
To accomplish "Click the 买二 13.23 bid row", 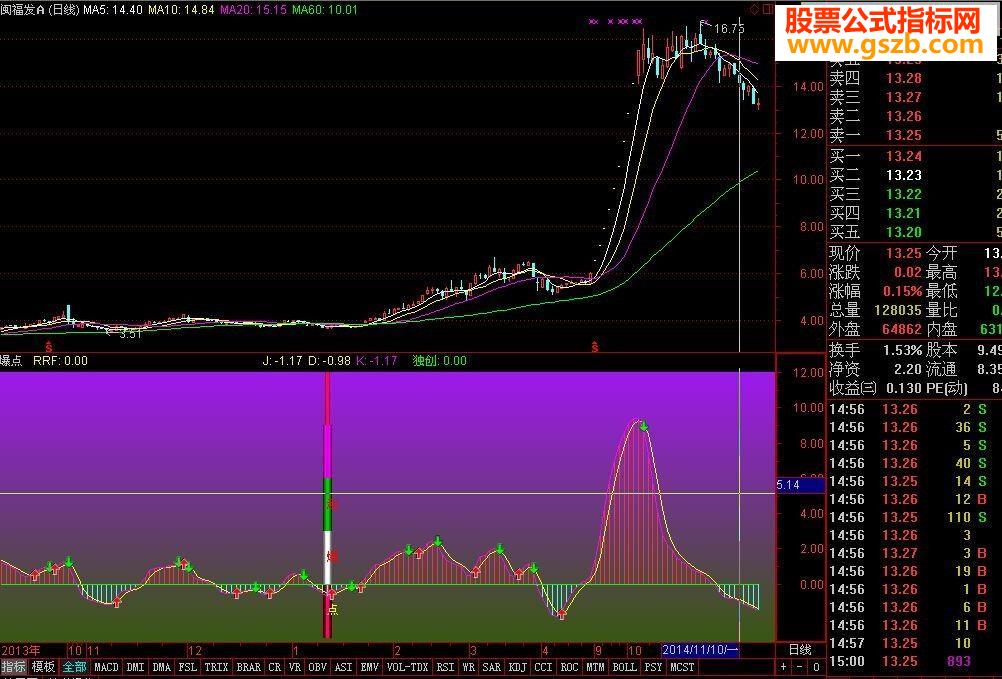I will pyautogui.click(x=914, y=175).
